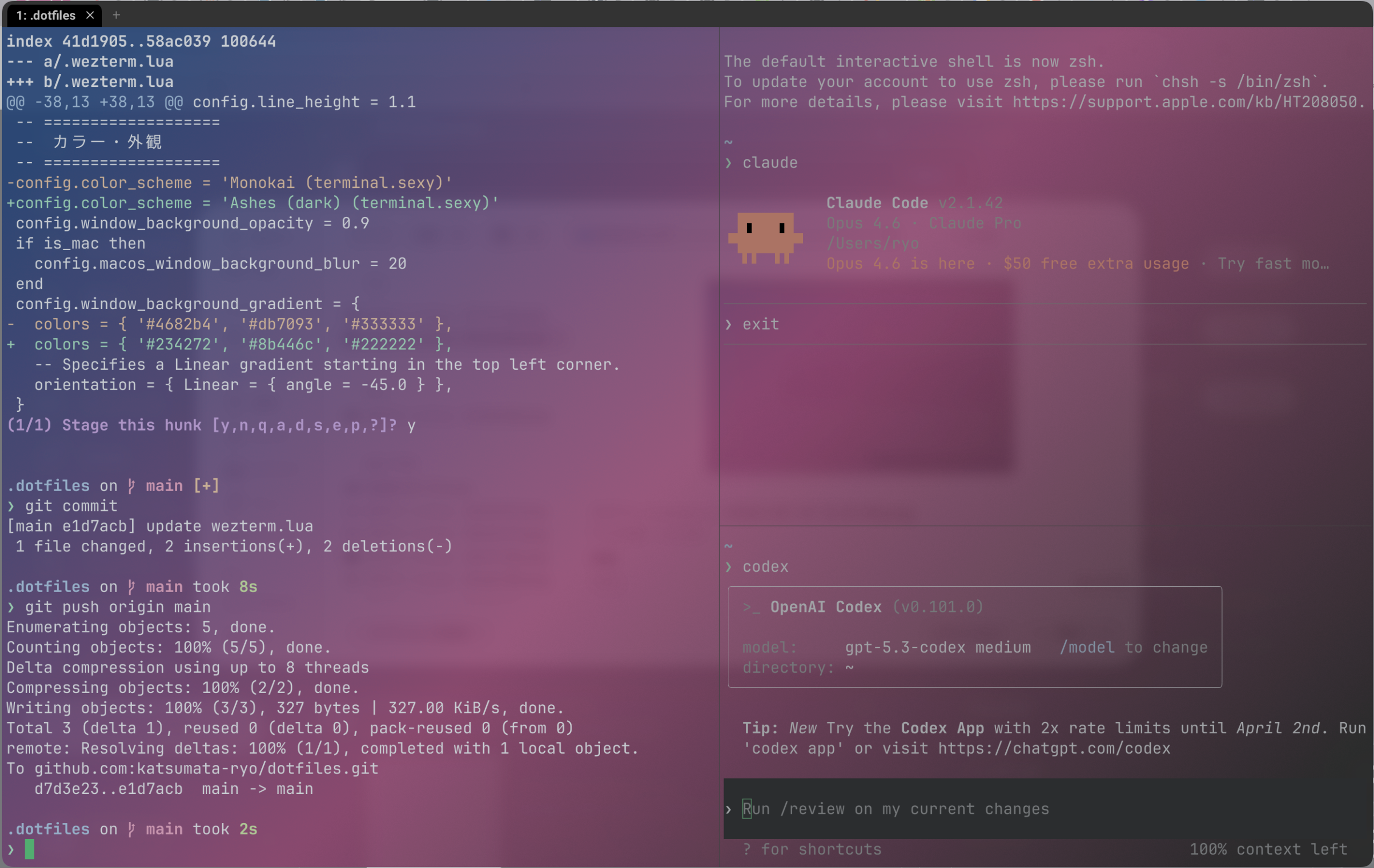
Task: Click the Claude Code pixel mascot icon
Action: [765, 237]
